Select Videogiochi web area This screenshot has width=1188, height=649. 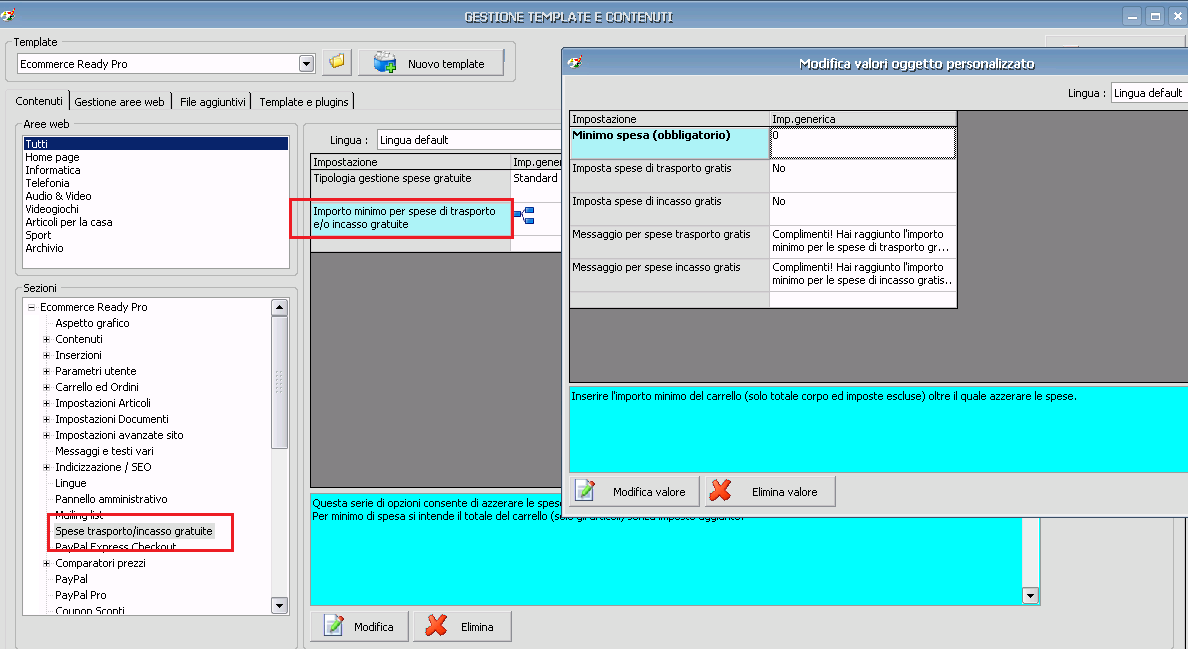click(x=52, y=209)
